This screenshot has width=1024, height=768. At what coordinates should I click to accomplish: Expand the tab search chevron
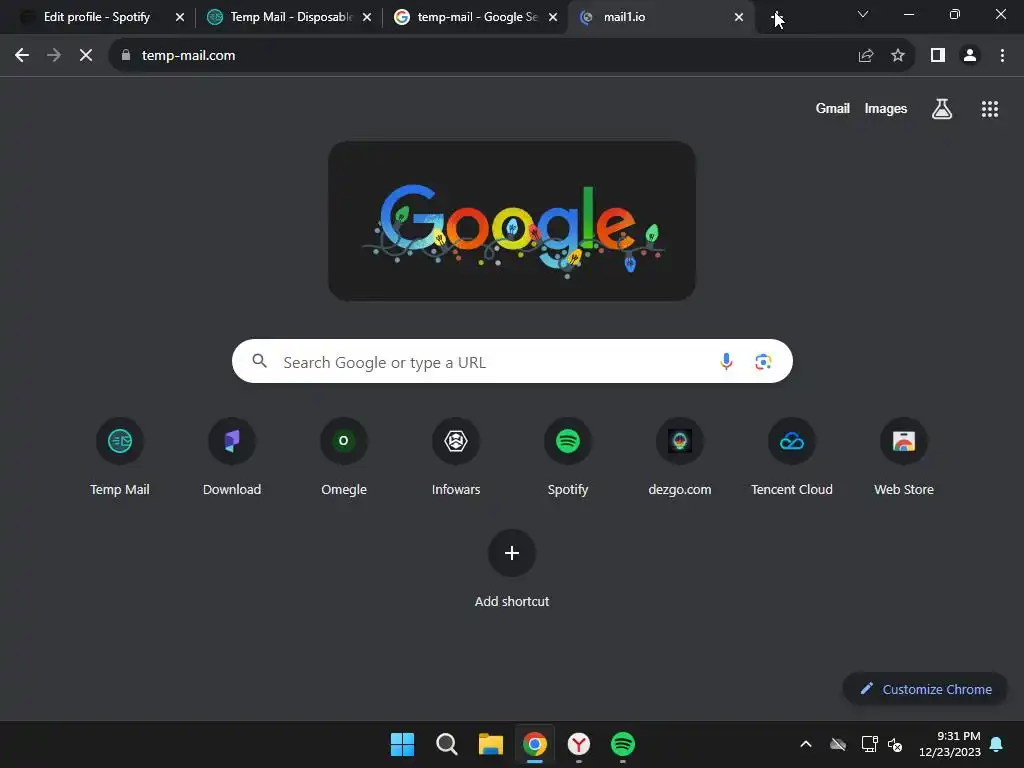point(863,14)
